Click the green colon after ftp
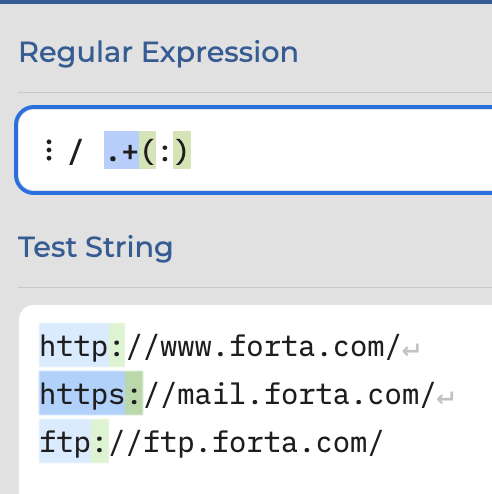This screenshot has height=494, width=492. (x=100, y=441)
